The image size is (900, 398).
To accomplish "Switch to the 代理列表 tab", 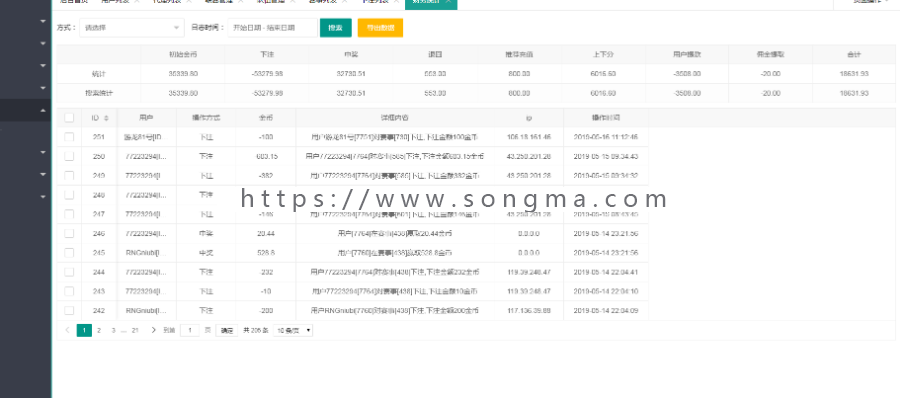I will pyautogui.click(x=168, y=2).
